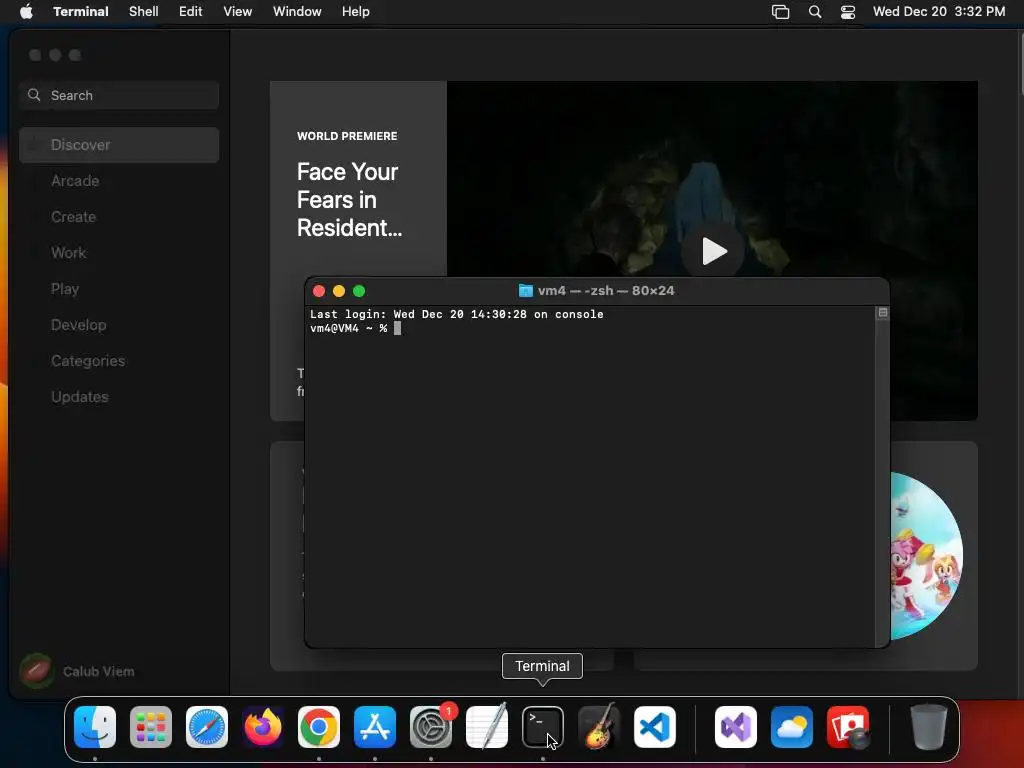1024x768 pixels.
Task: Zoom the Terminal window with green button
Action: pos(359,291)
